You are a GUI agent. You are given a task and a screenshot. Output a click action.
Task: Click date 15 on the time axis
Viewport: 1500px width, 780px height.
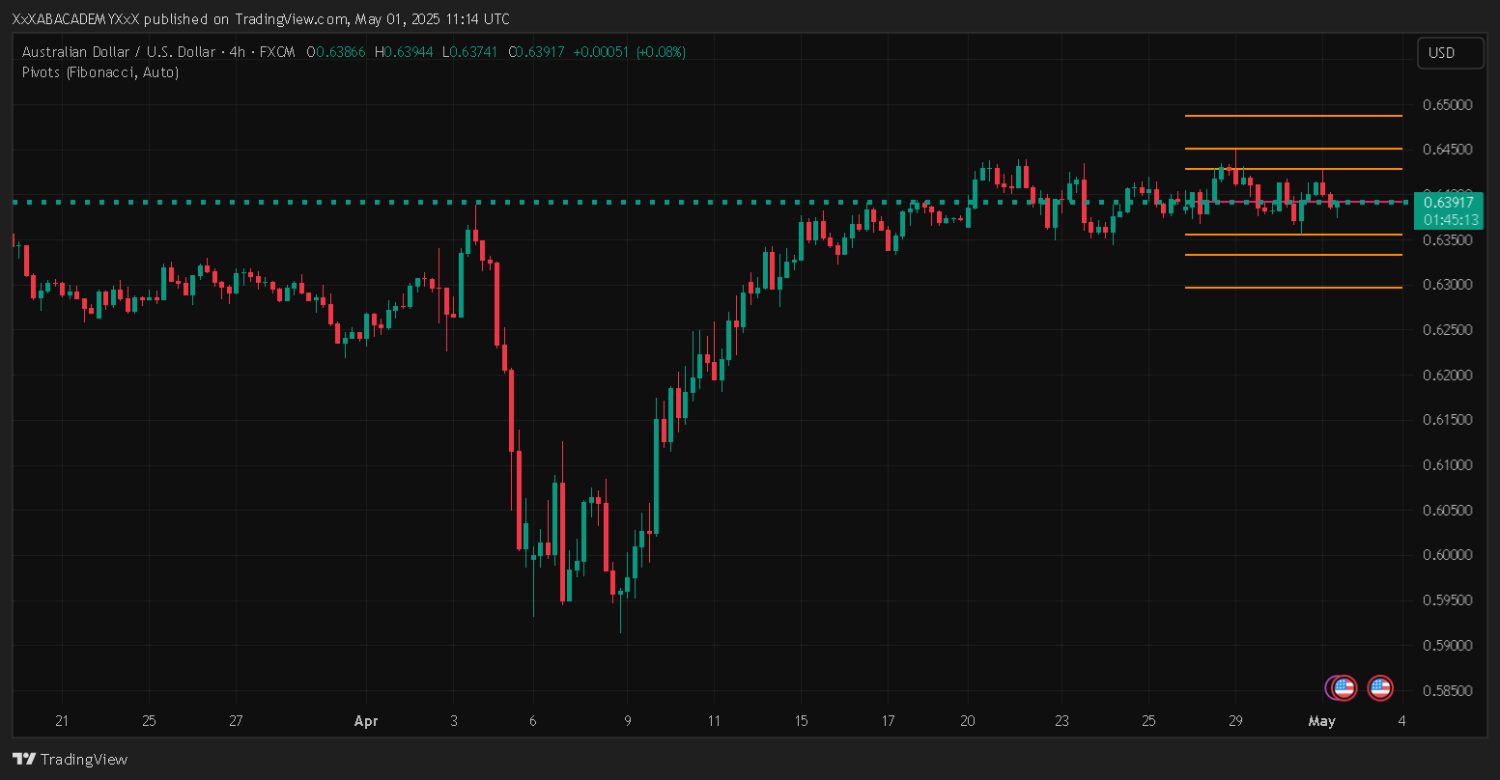(x=801, y=721)
